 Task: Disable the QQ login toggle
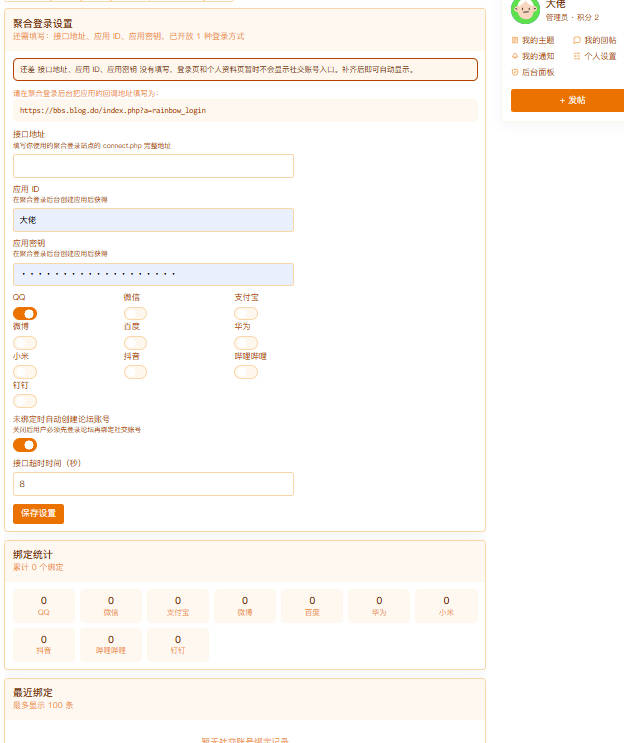click(x=25, y=314)
